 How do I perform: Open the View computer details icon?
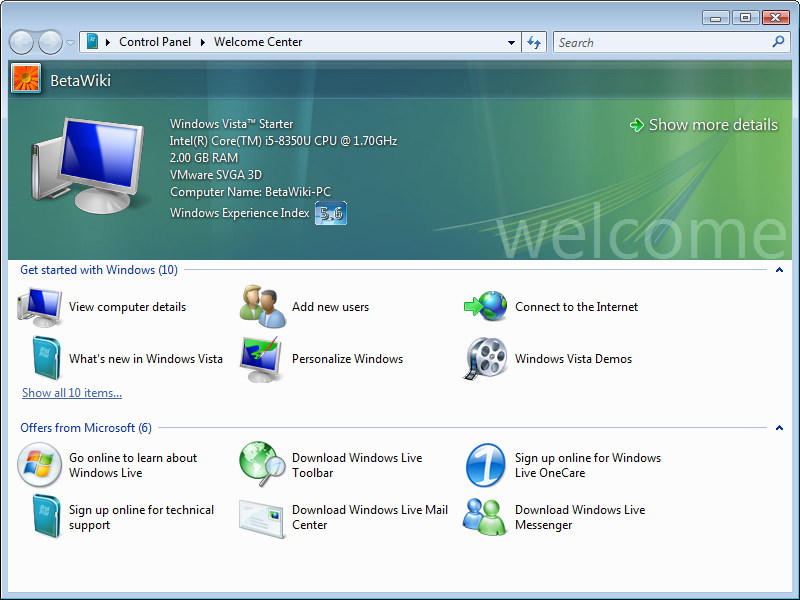pos(41,307)
